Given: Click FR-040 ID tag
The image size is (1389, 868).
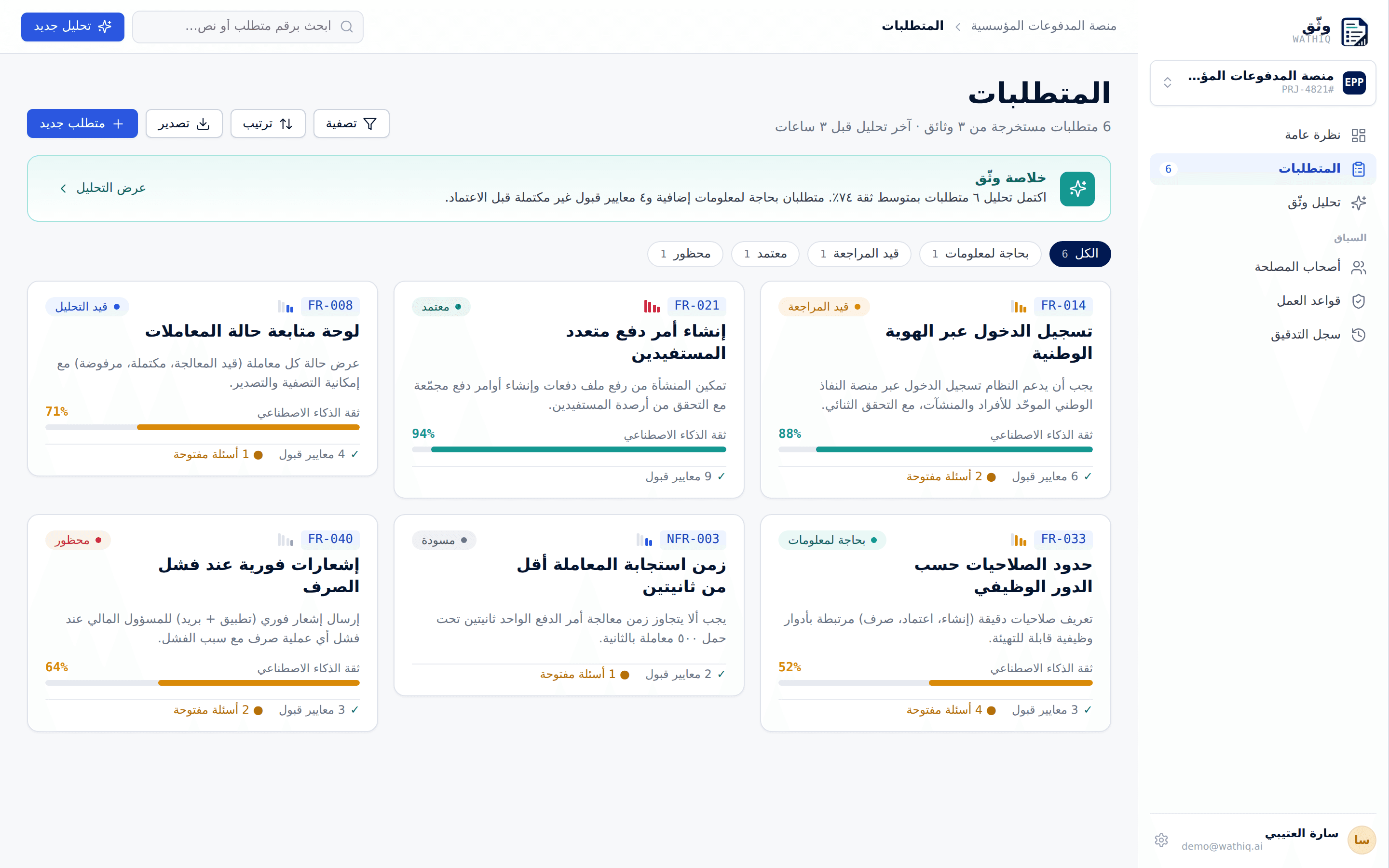Looking at the screenshot, I should tap(330, 539).
